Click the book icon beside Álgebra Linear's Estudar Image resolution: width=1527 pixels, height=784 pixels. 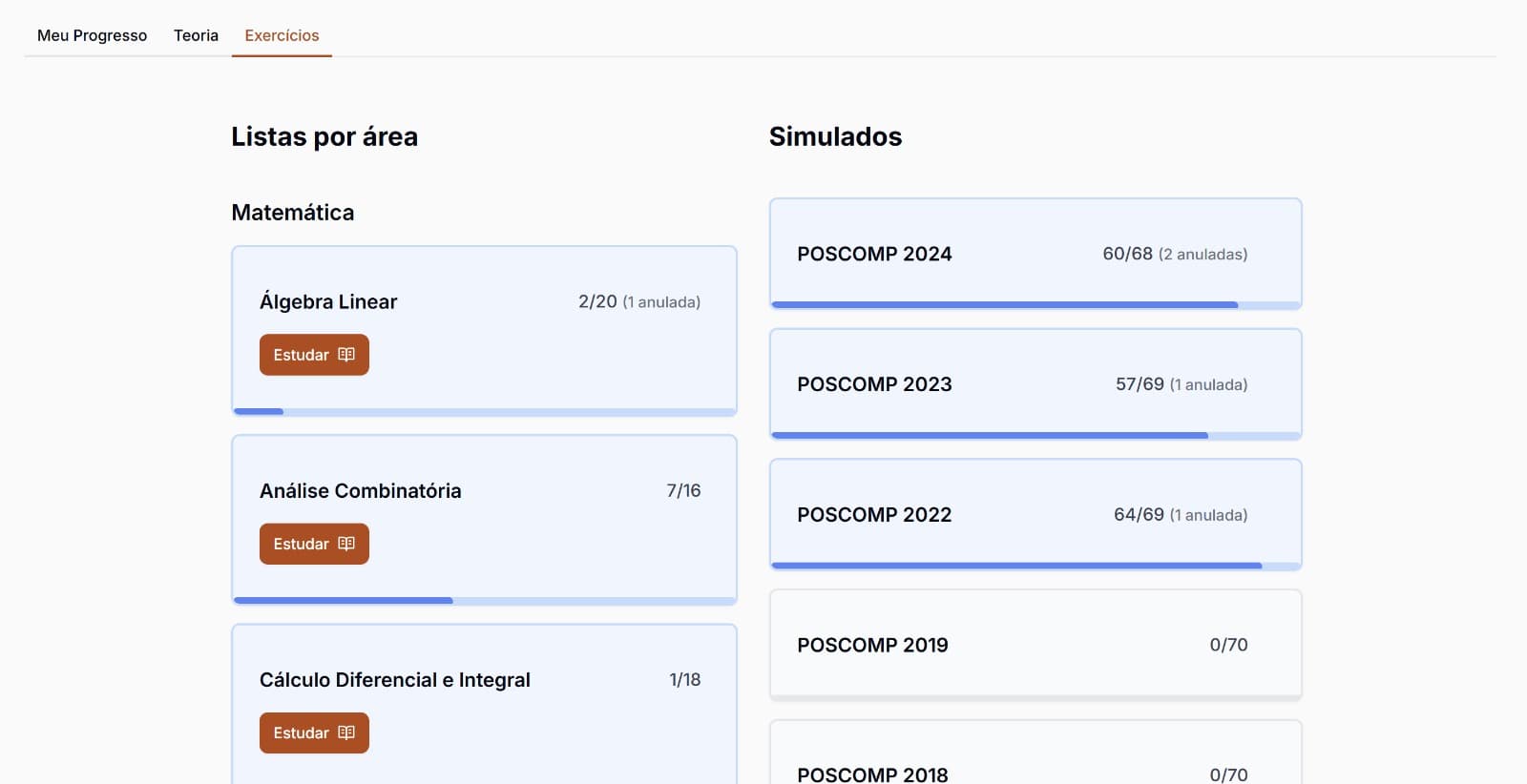click(x=346, y=355)
